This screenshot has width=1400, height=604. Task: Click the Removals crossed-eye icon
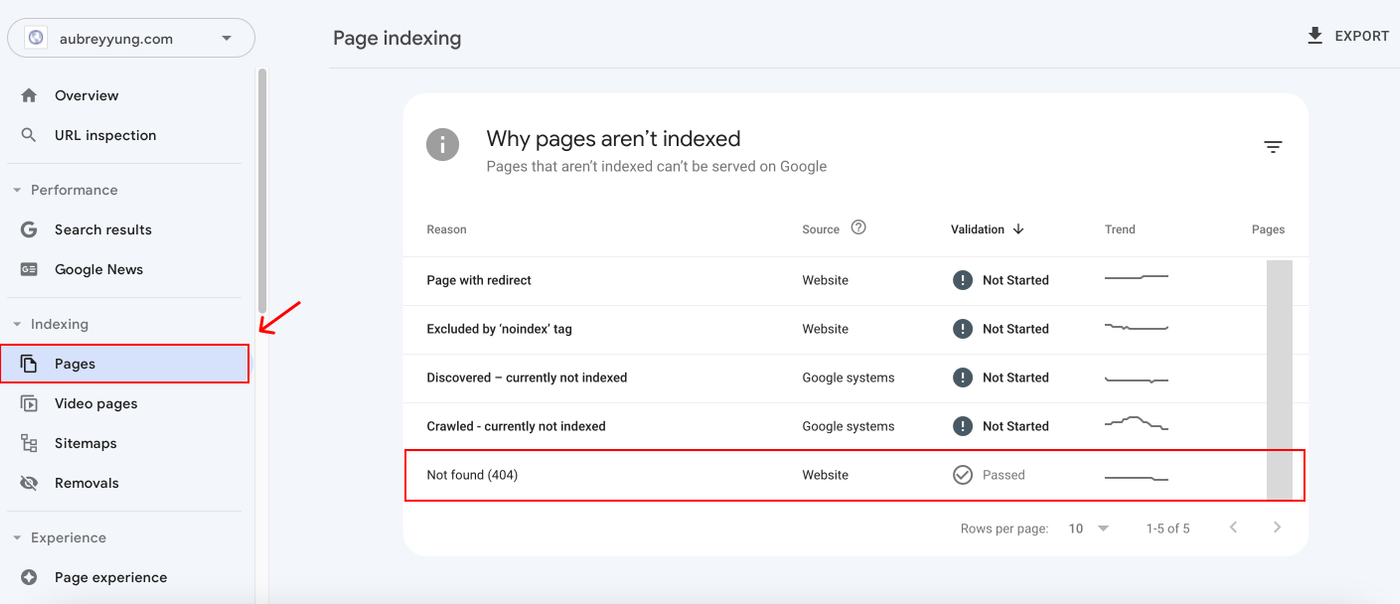click(30, 482)
